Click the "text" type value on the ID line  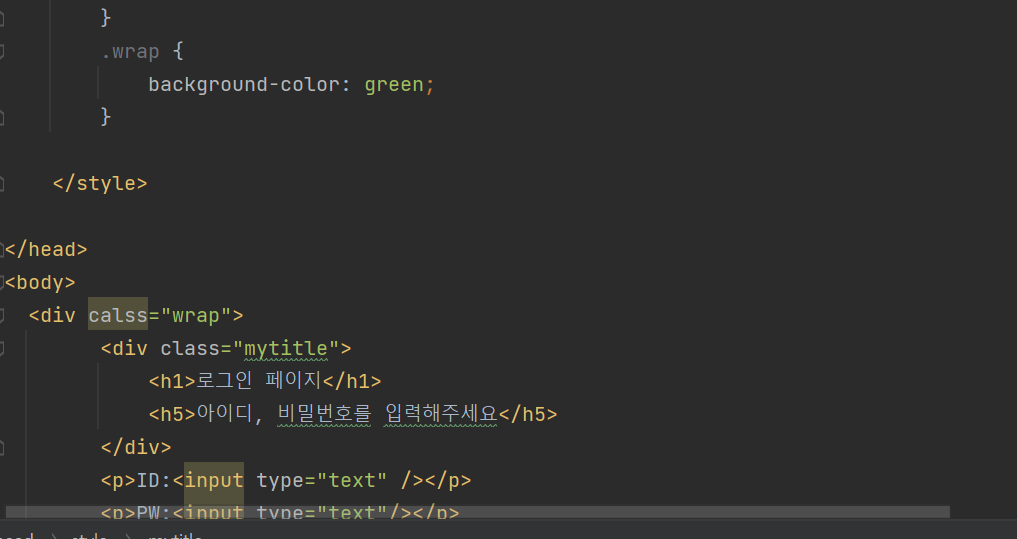352,480
